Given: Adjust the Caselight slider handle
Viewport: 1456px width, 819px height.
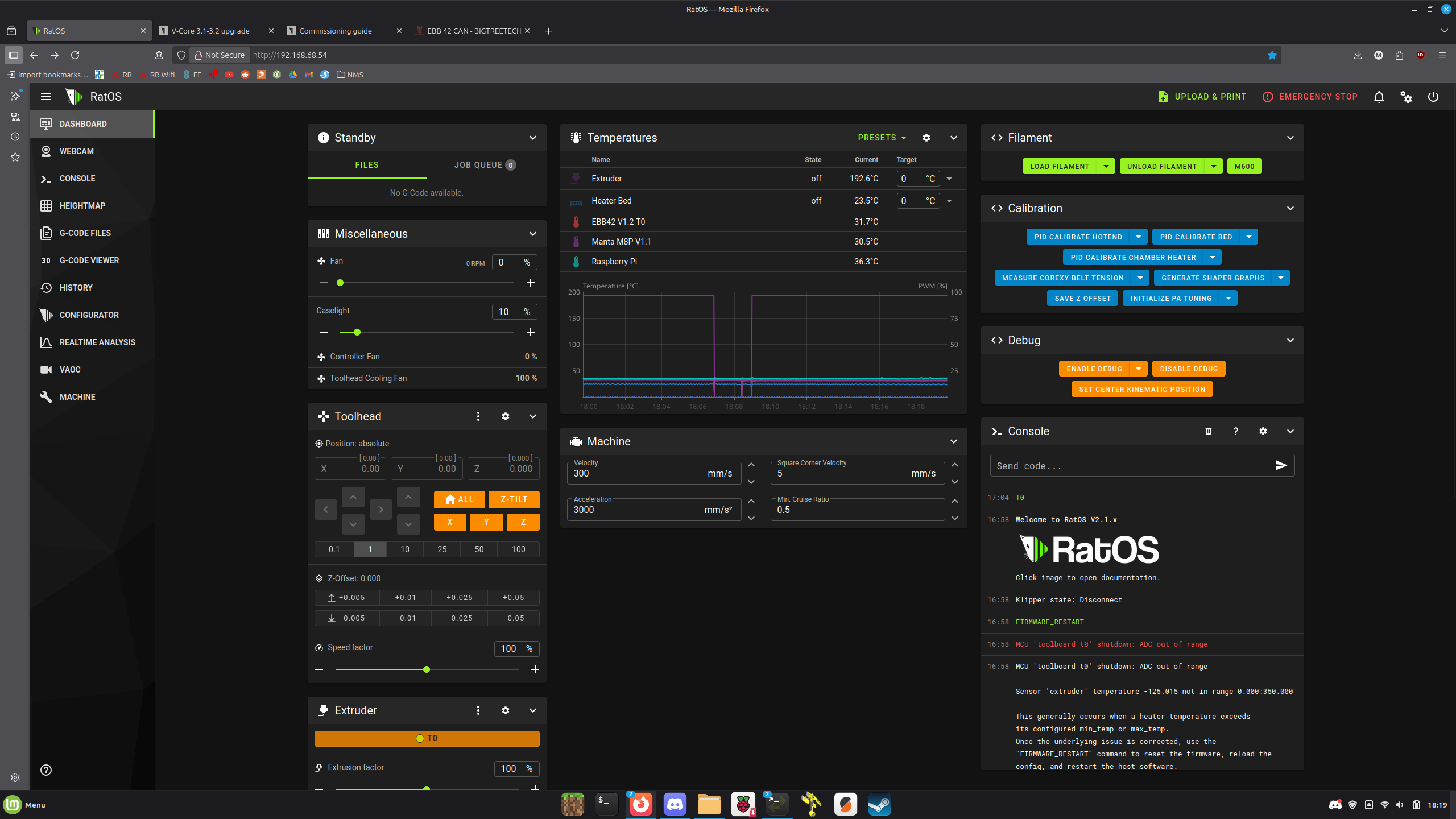Looking at the screenshot, I should [x=357, y=332].
